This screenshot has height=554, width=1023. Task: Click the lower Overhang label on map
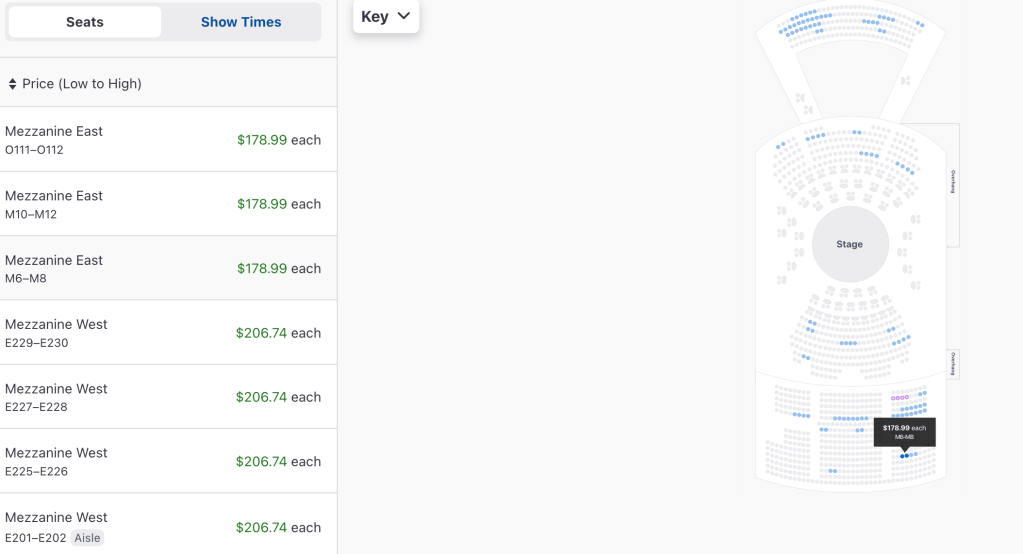click(953, 364)
